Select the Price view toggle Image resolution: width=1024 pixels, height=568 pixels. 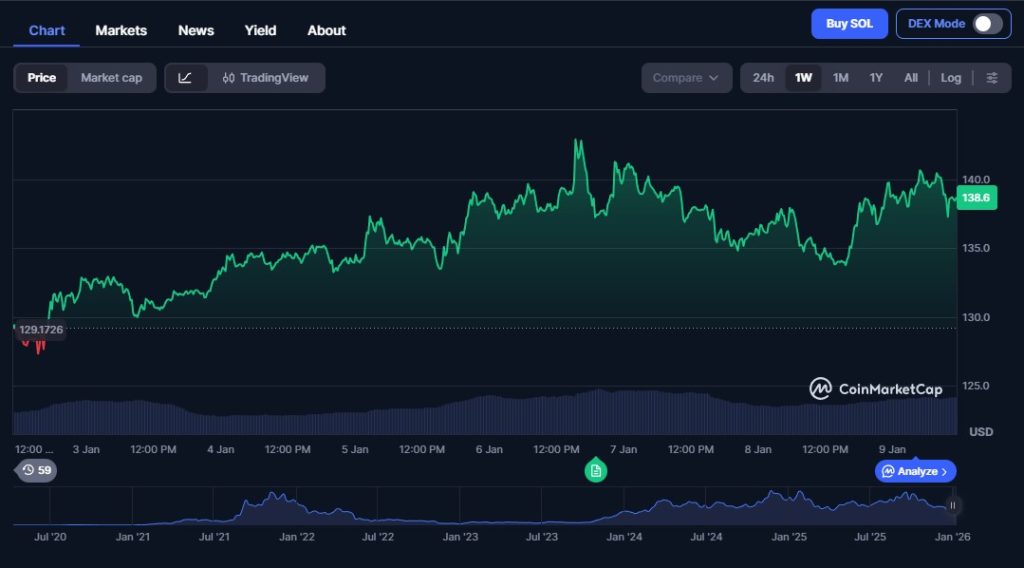[42, 78]
